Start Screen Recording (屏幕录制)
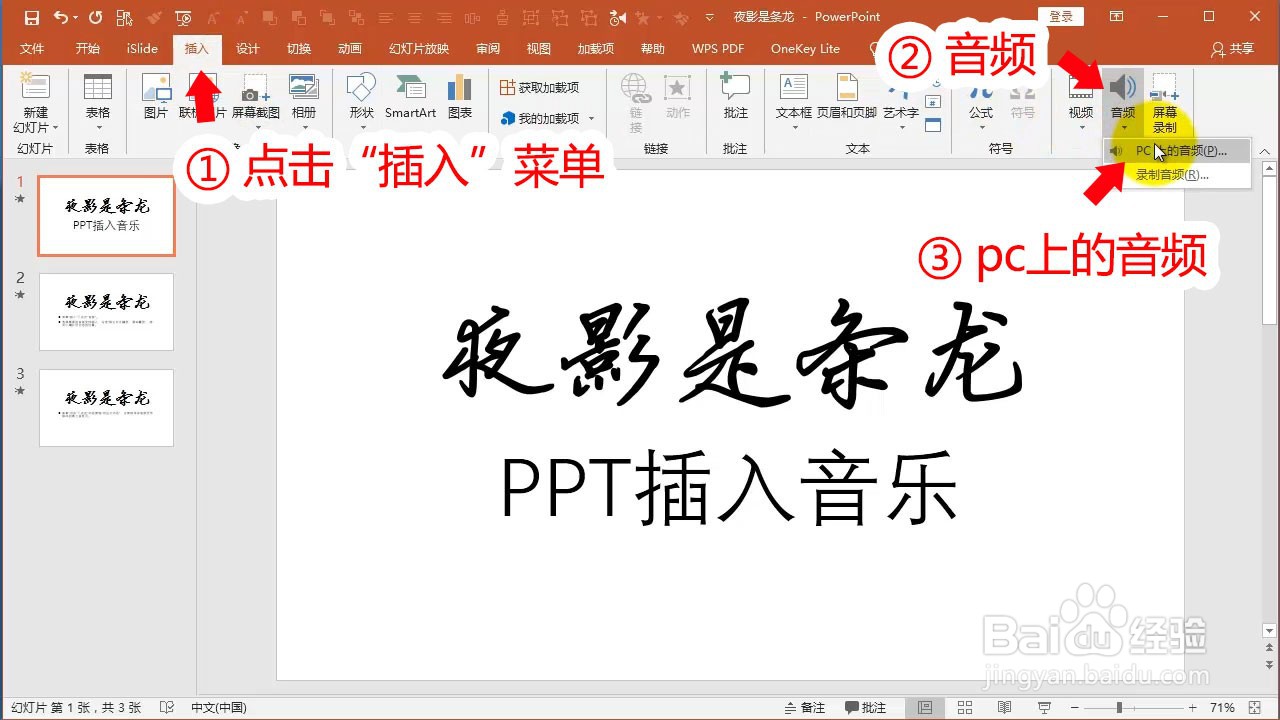The image size is (1280, 720). (x=1165, y=103)
